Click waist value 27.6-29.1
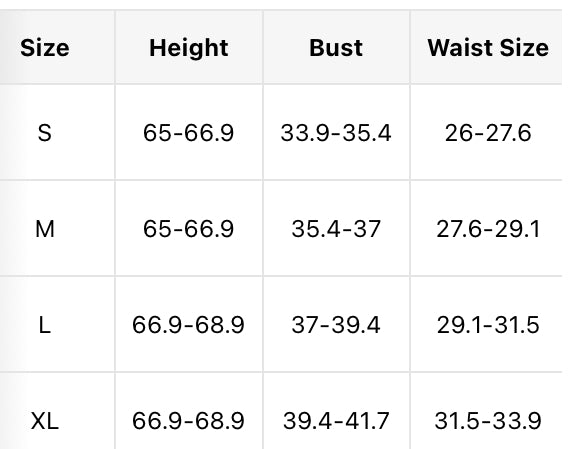The height and width of the screenshot is (449, 586). click(x=488, y=229)
